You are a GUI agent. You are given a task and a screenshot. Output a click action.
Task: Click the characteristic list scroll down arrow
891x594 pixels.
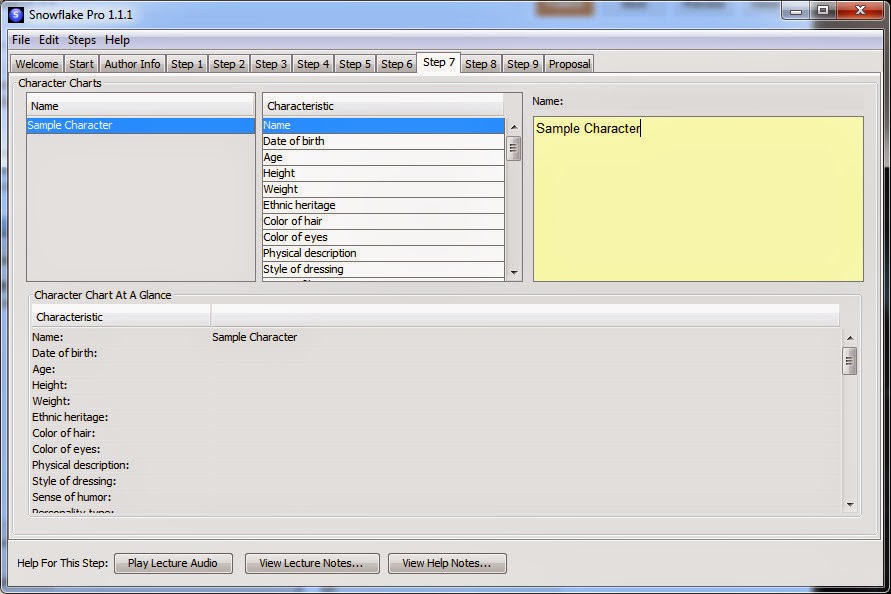(x=514, y=272)
